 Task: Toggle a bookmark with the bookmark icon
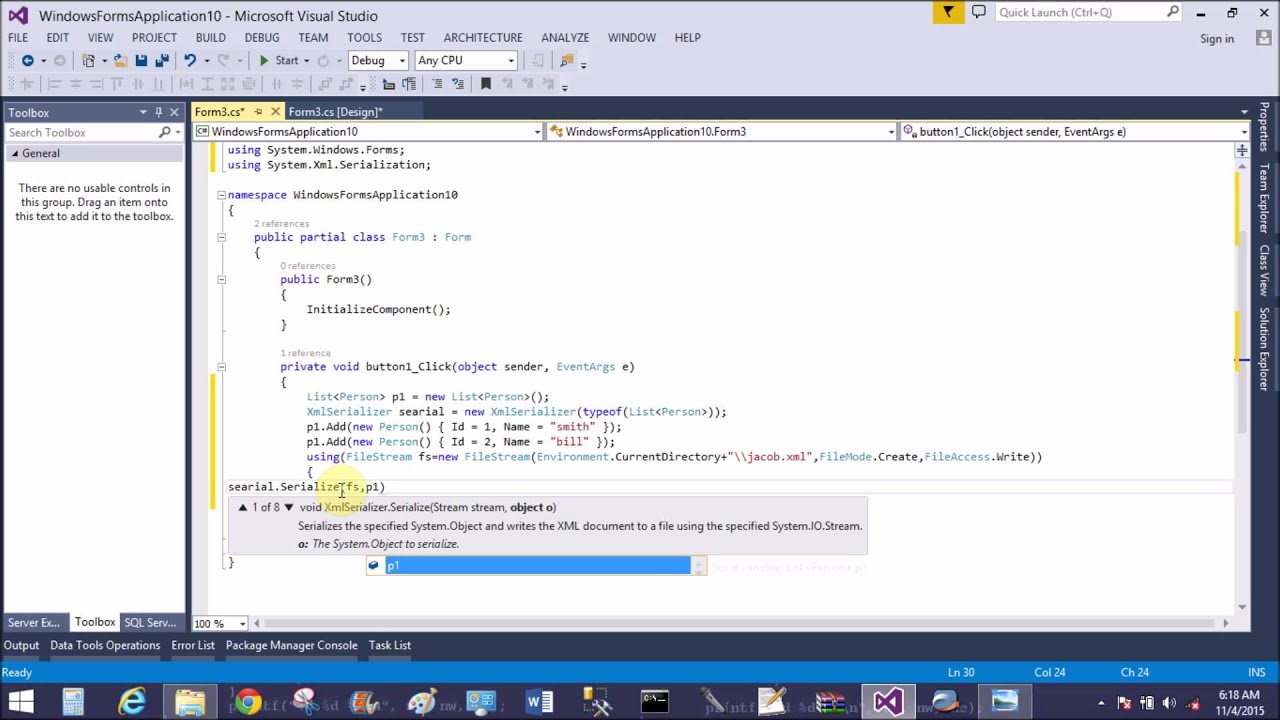tap(486, 84)
